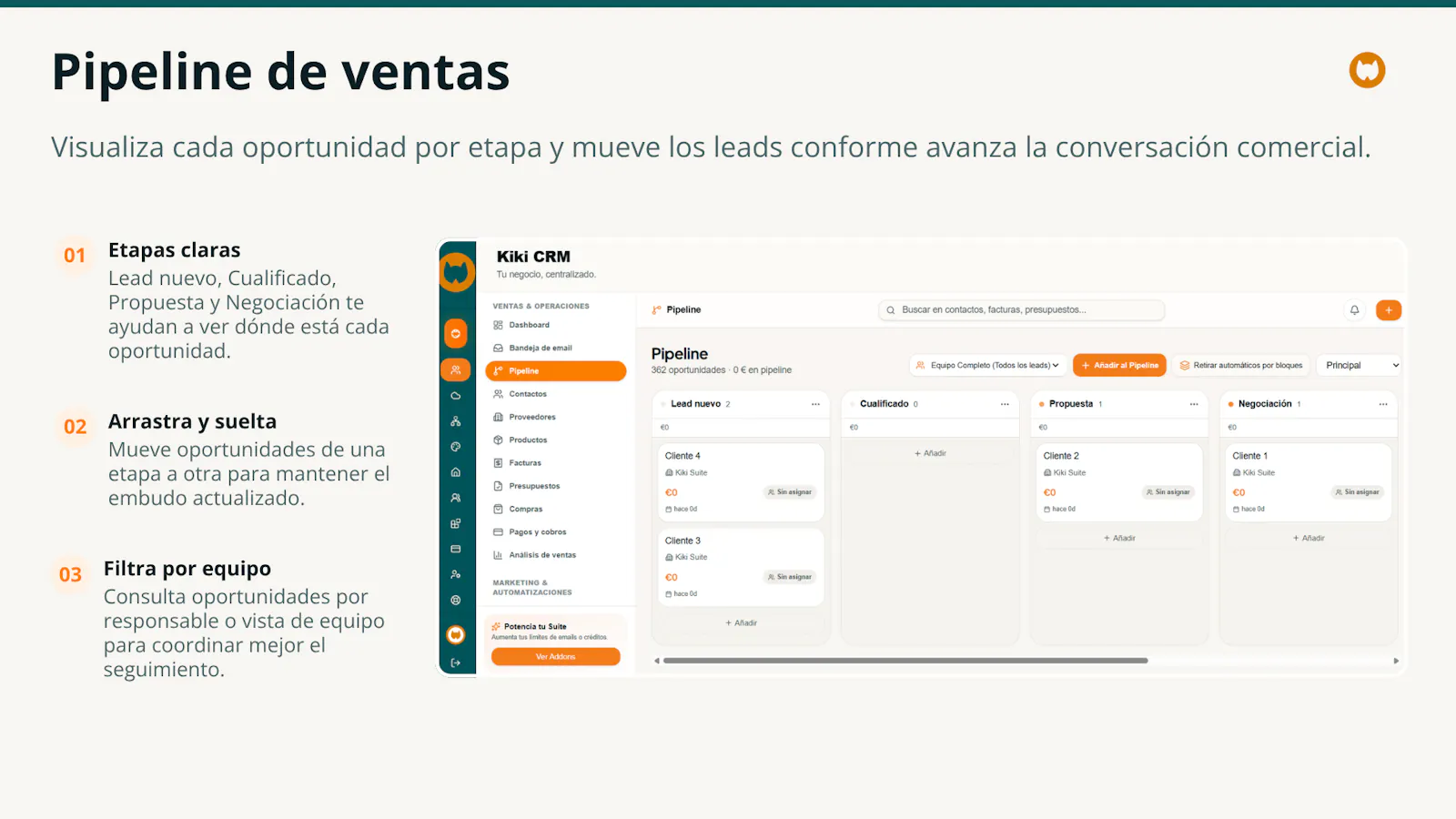Screen dimensions: 1456x819
Task: Open the Principal pipeline selector
Action: 1361,365
